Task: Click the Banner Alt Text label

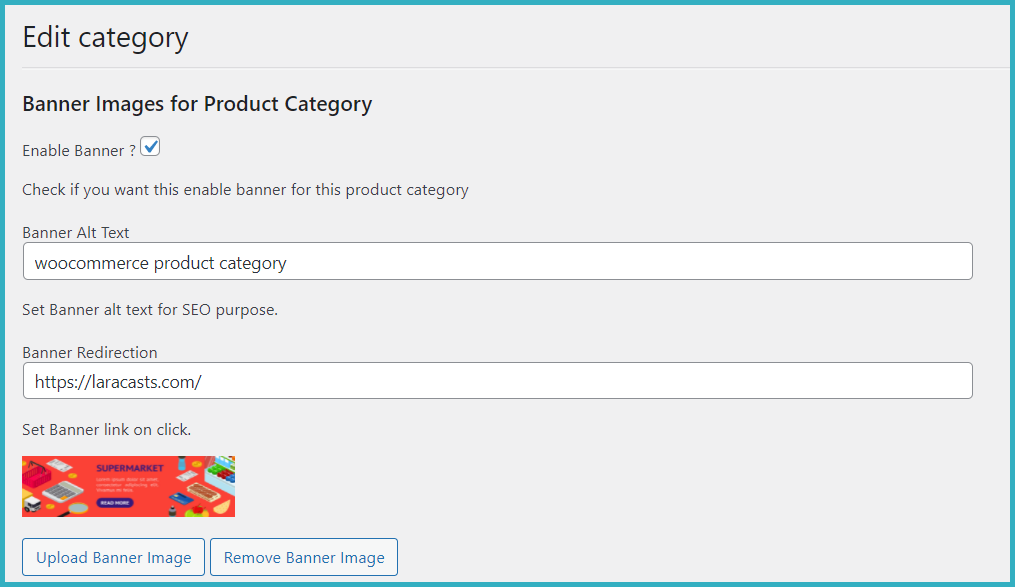Action: pos(75,232)
